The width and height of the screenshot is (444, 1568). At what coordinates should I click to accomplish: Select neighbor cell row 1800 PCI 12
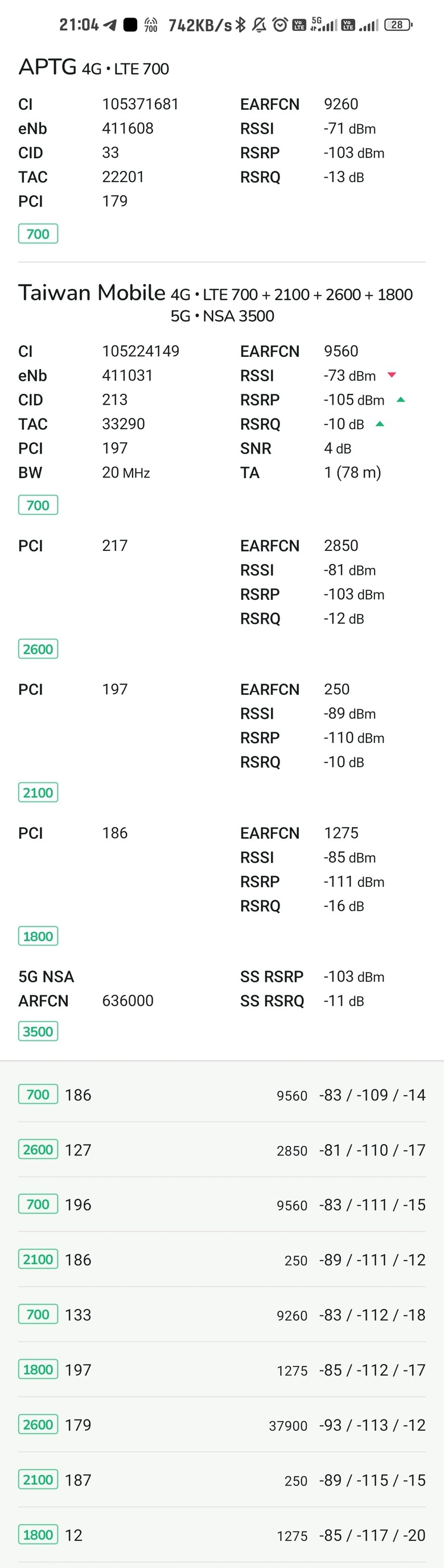(221, 1534)
